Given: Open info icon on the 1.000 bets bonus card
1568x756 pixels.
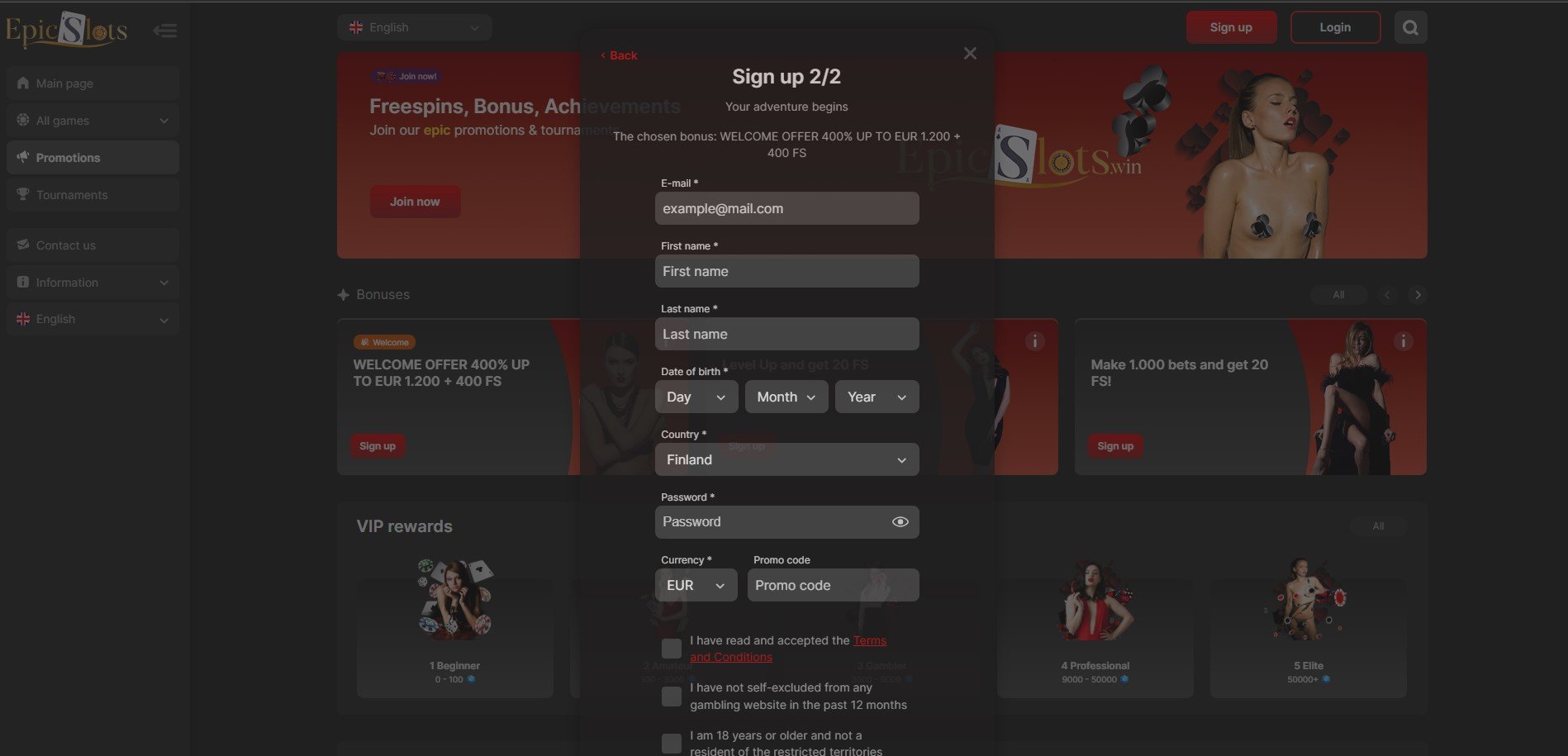Looking at the screenshot, I should click(x=1403, y=341).
